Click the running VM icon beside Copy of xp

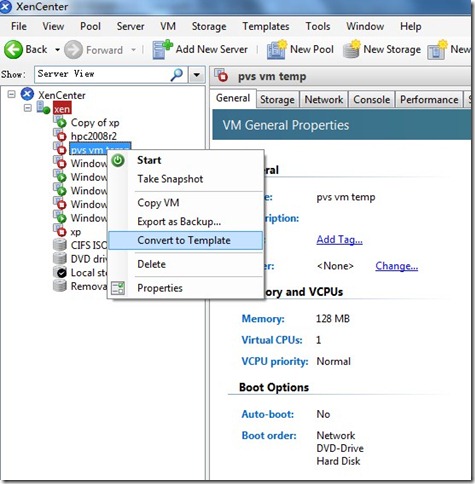pyautogui.click(x=60, y=122)
